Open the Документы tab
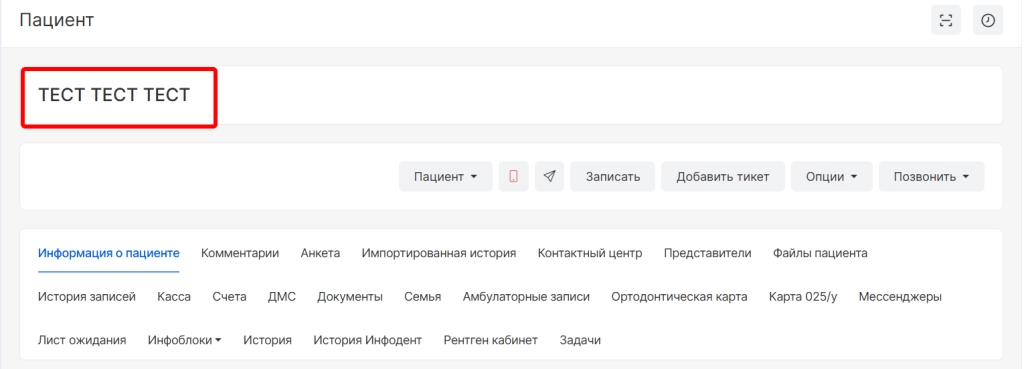The image size is (1024, 369). (x=350, y=297)
